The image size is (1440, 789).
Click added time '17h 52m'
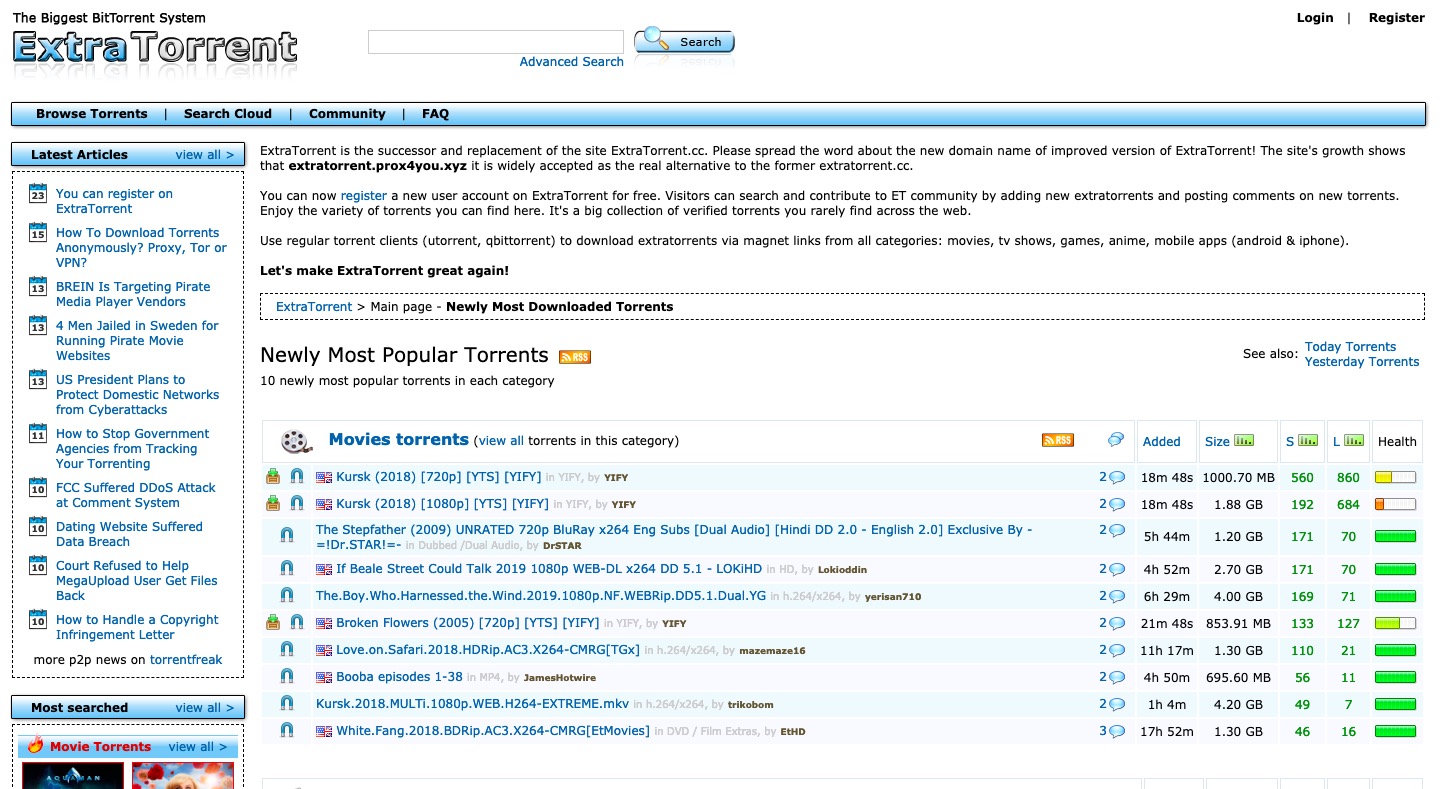[x=1168, y=732]
